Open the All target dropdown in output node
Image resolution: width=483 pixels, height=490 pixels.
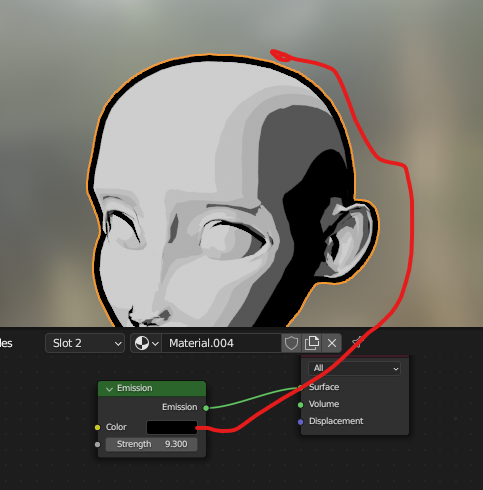point(354,368)
